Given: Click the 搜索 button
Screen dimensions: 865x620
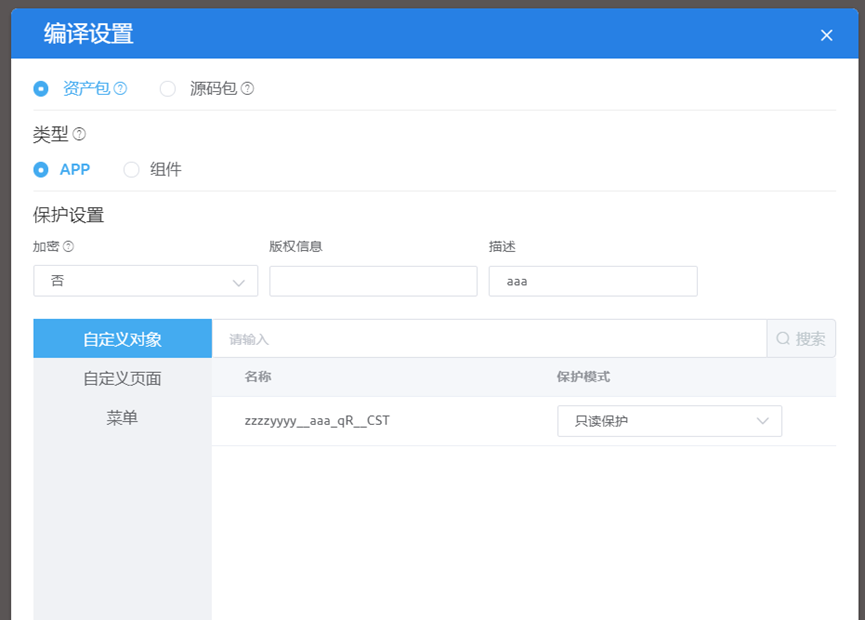Looking at the screenshot, I should 801,339.
